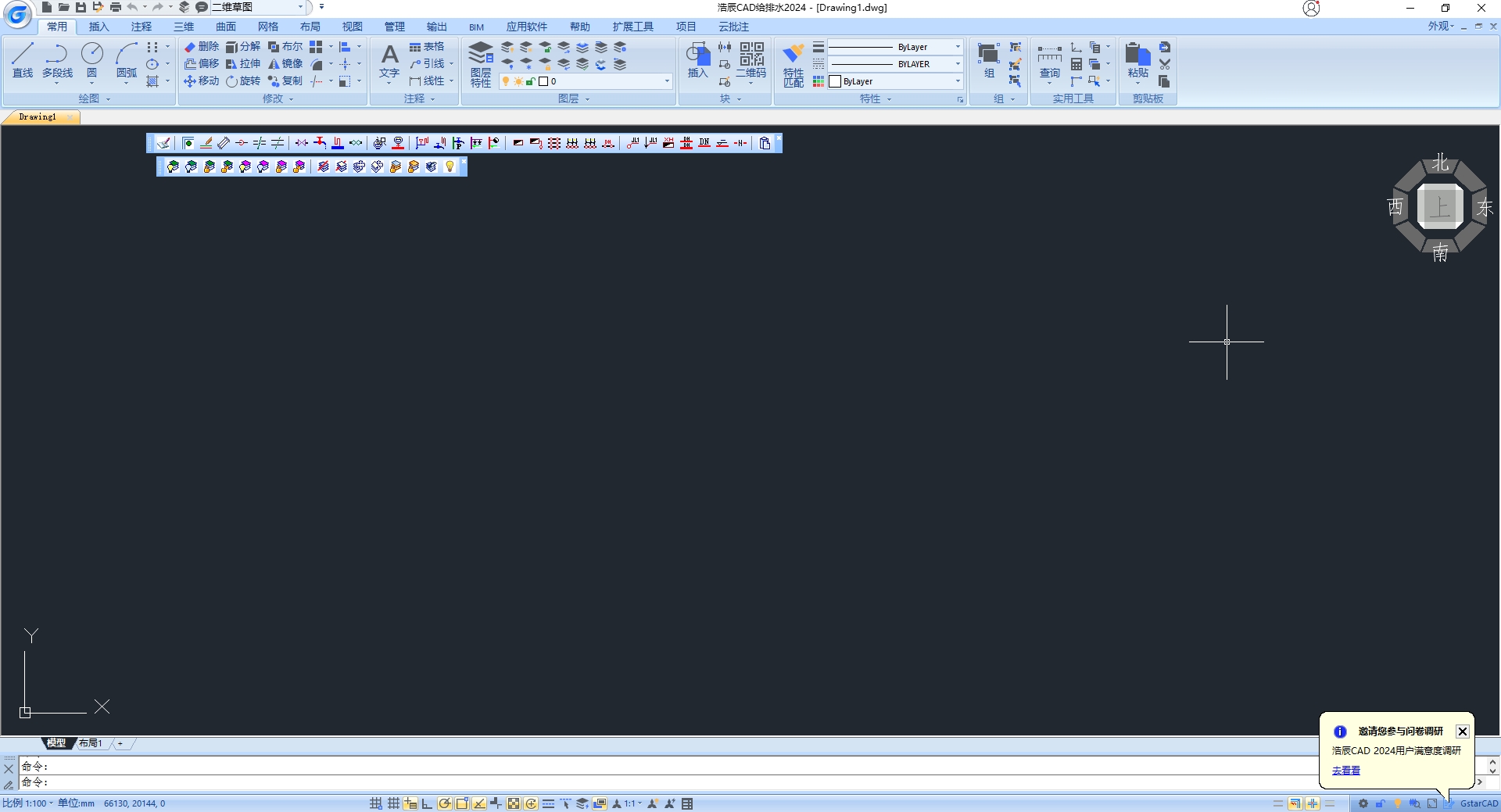Click the light bulb icon in floating toolbar
The image size is (1501, 812).
click(x=450, y=166)
